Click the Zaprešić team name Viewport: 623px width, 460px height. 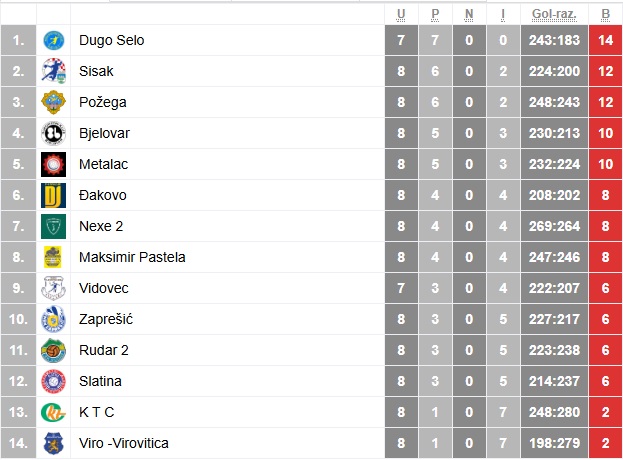pos(106,319)
